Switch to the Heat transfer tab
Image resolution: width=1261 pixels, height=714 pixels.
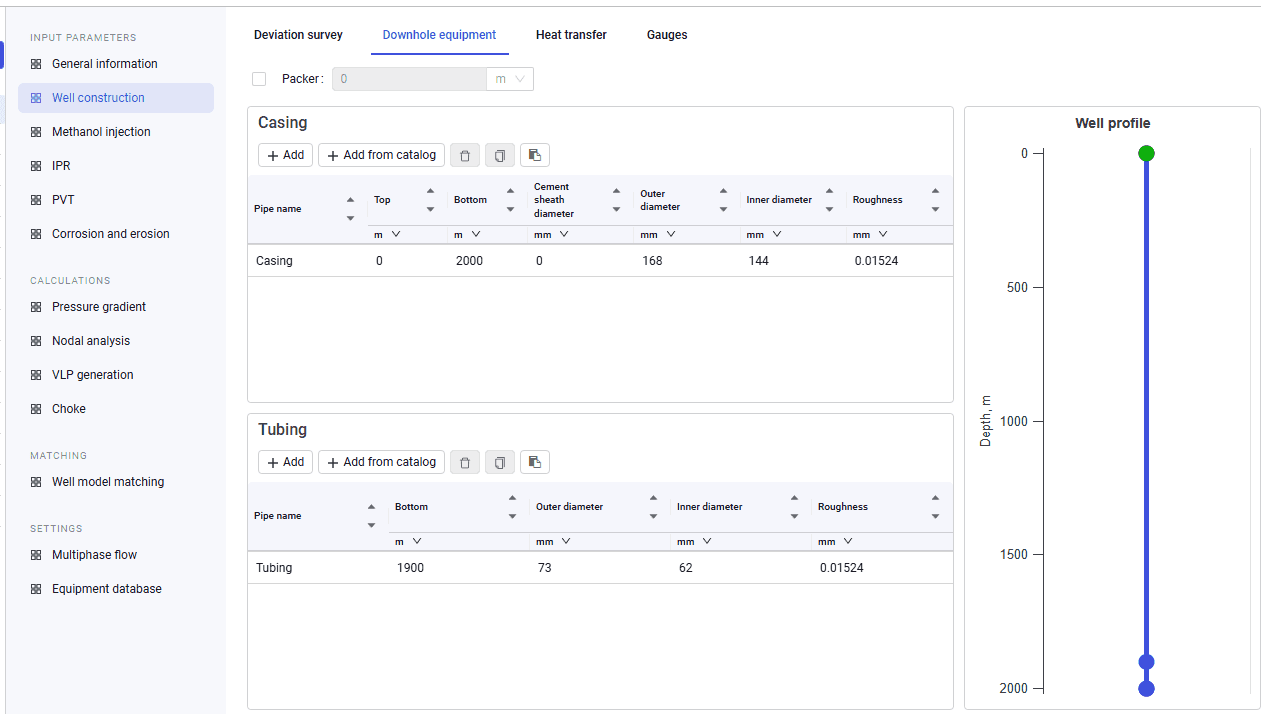coord(571,35)
